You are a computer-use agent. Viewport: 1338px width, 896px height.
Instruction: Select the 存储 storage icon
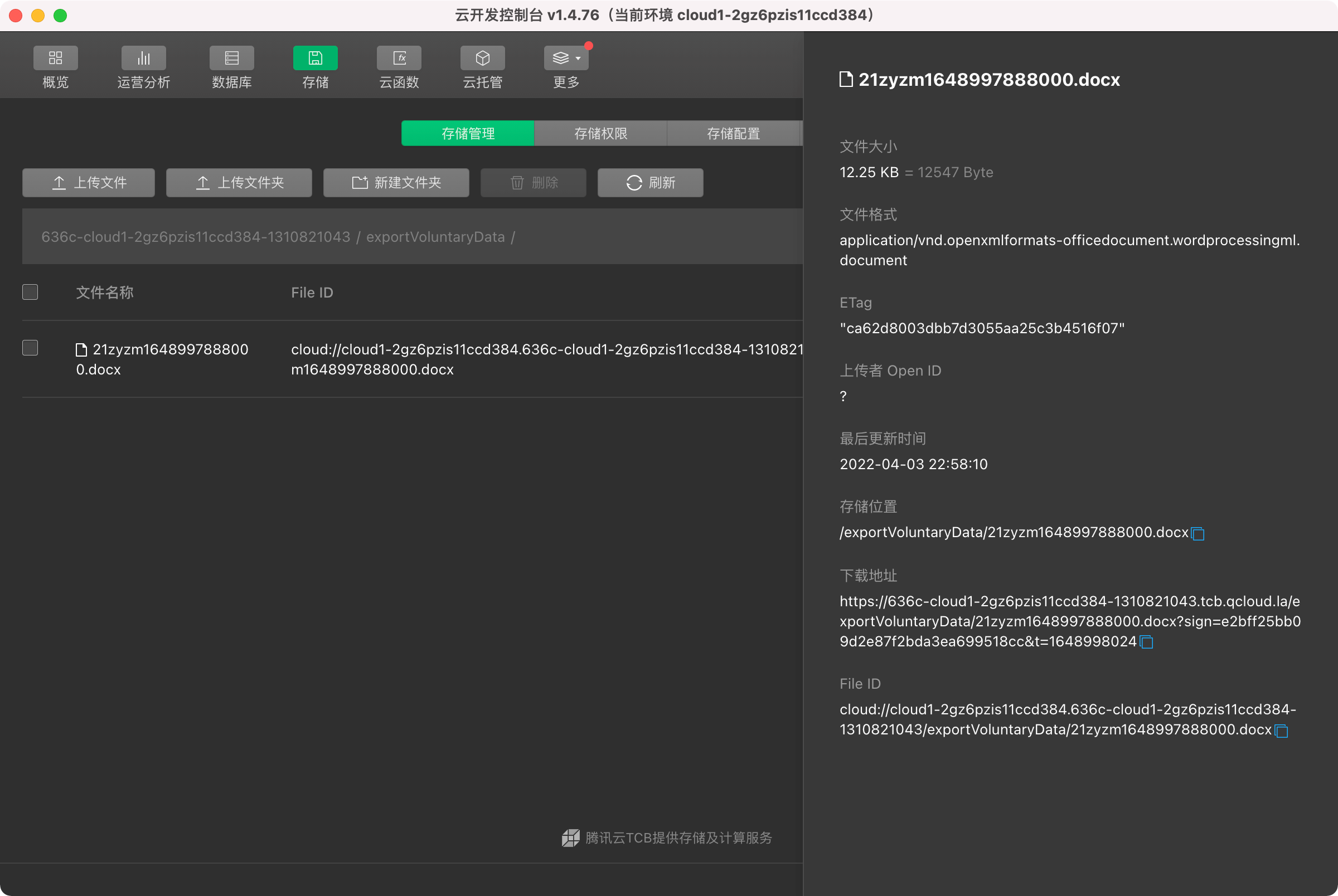[315, 59]
